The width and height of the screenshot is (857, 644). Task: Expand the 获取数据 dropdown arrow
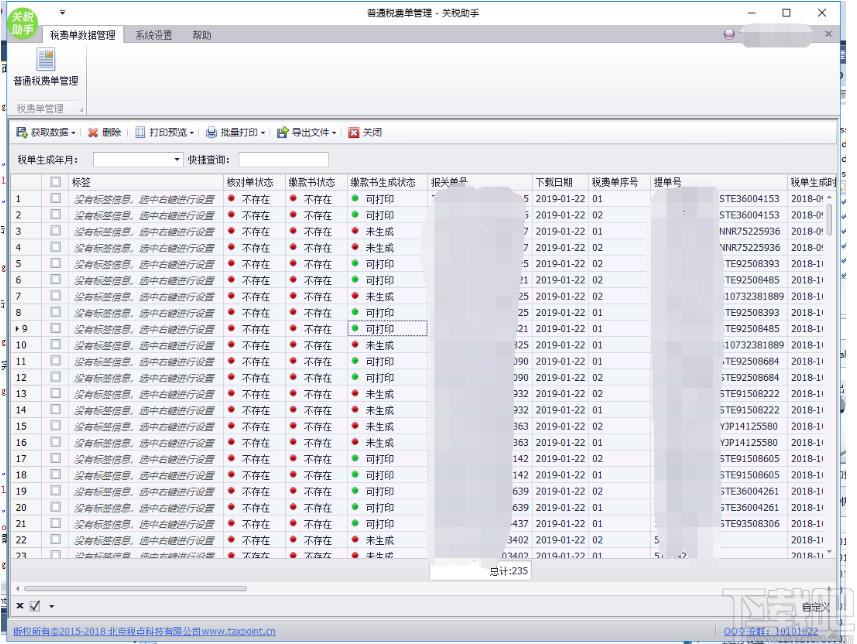click(x=73, y=133)
